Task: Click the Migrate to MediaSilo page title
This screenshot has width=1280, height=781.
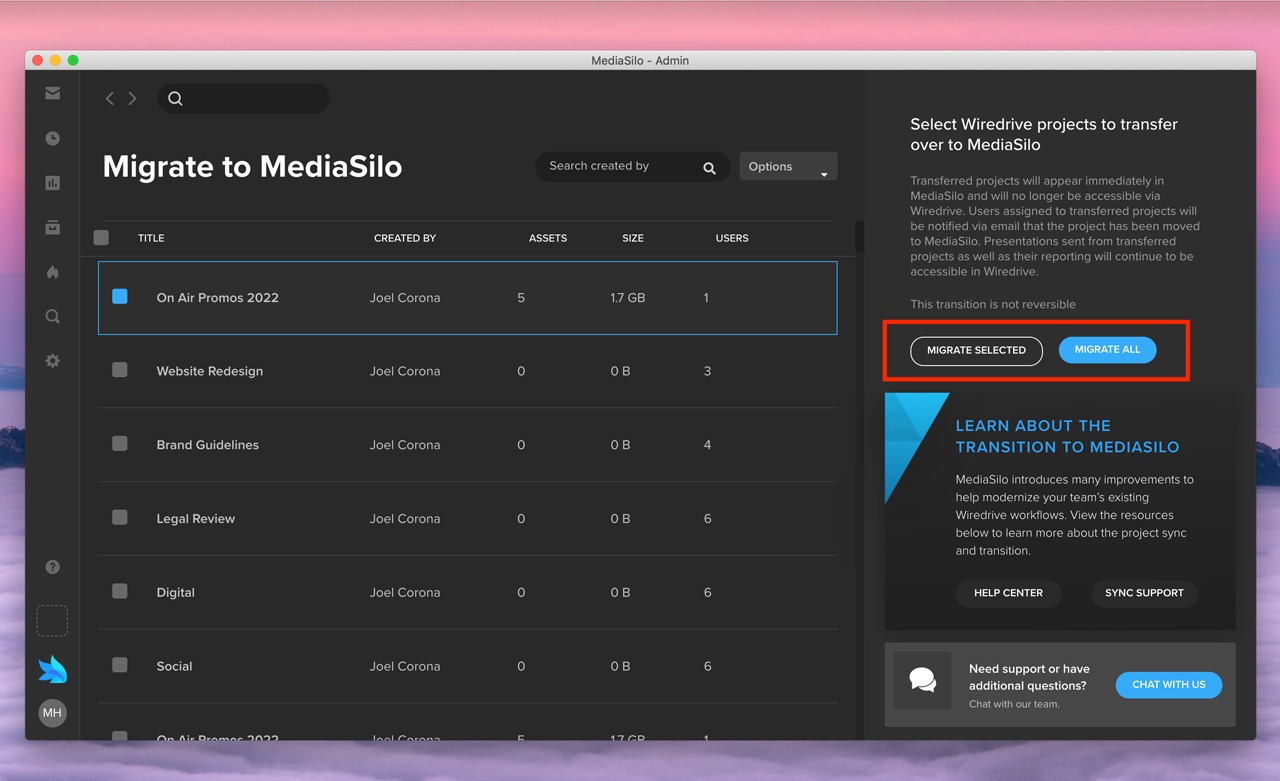Action: 252,166
